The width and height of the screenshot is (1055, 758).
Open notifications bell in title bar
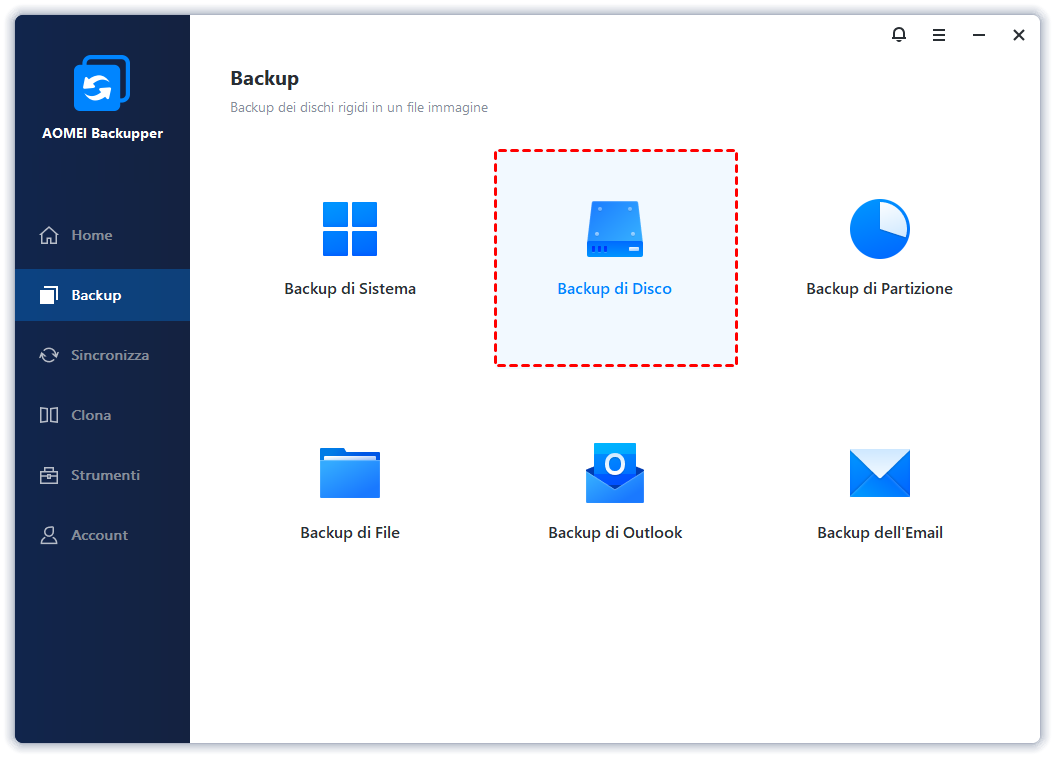pyautogui.click(x=899, y=35)
